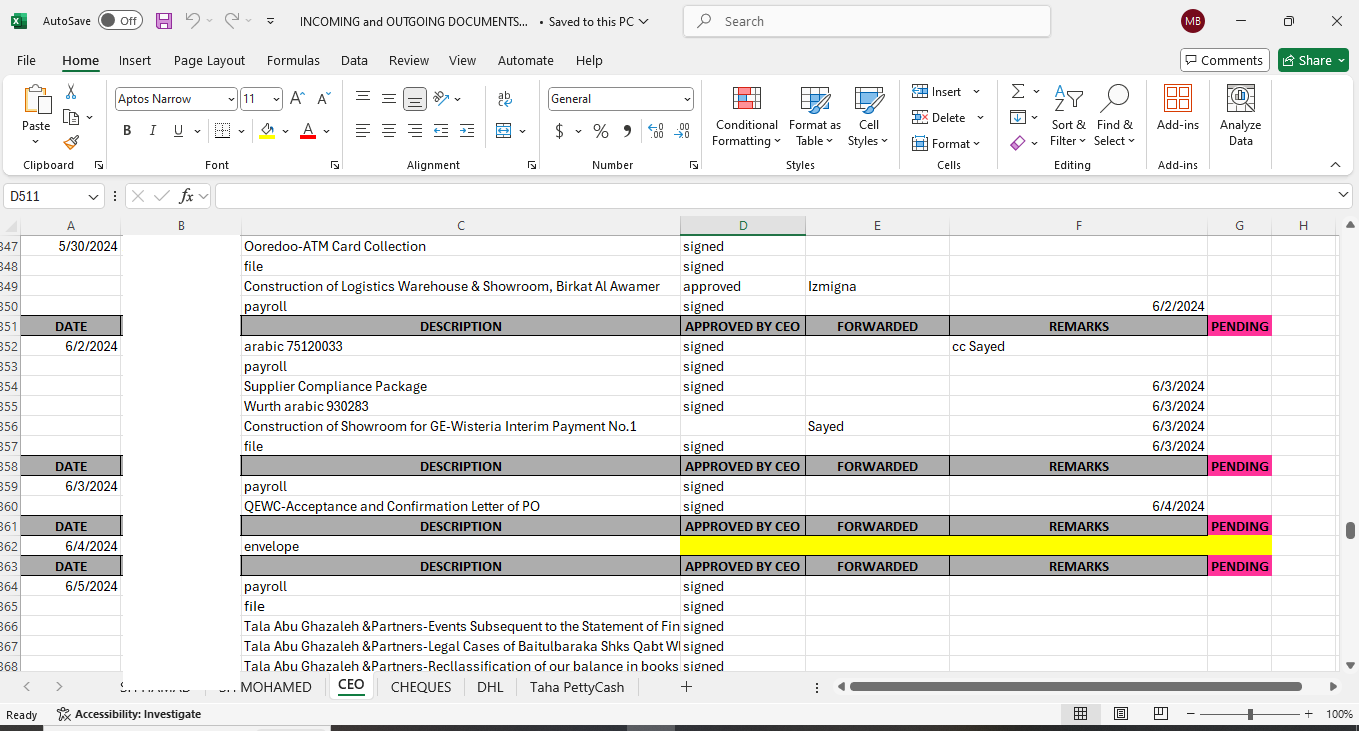1359x731 pixels.
Task: Open the Taha PettyCash sheet tab
Action: pos(577,687)
